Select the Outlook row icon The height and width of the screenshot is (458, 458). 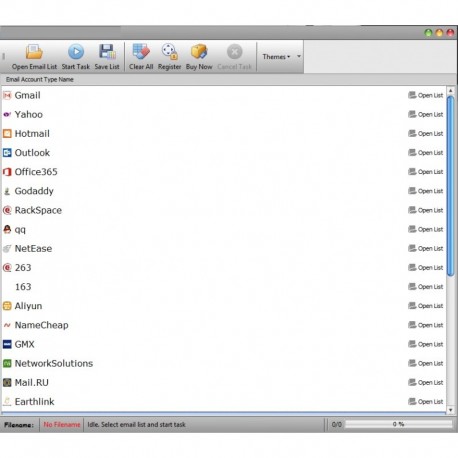(7, 153)
